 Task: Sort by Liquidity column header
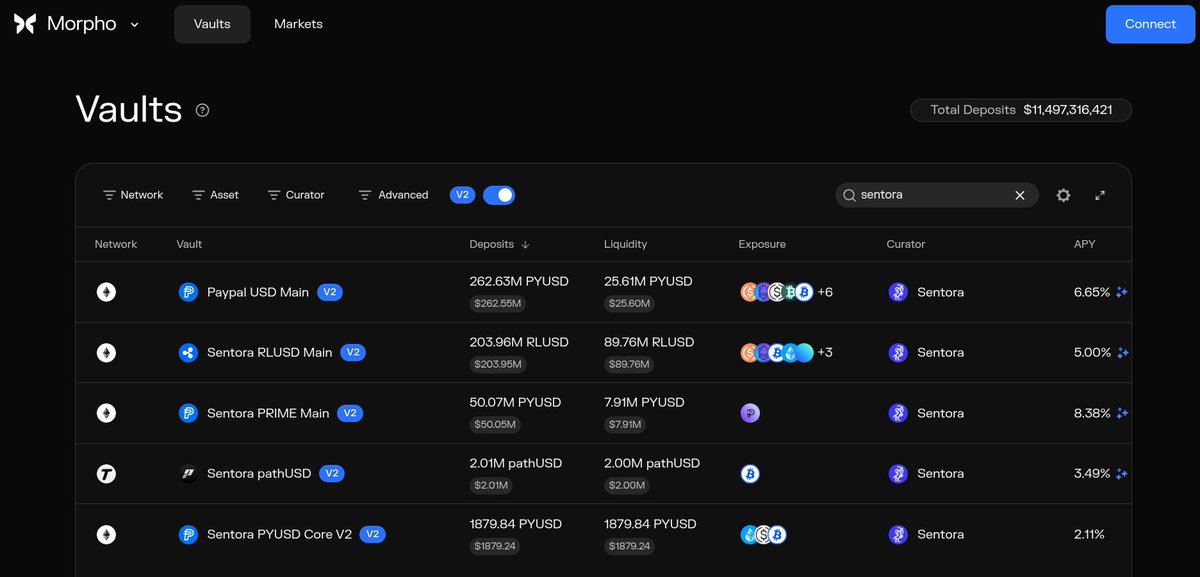[625, 244]
